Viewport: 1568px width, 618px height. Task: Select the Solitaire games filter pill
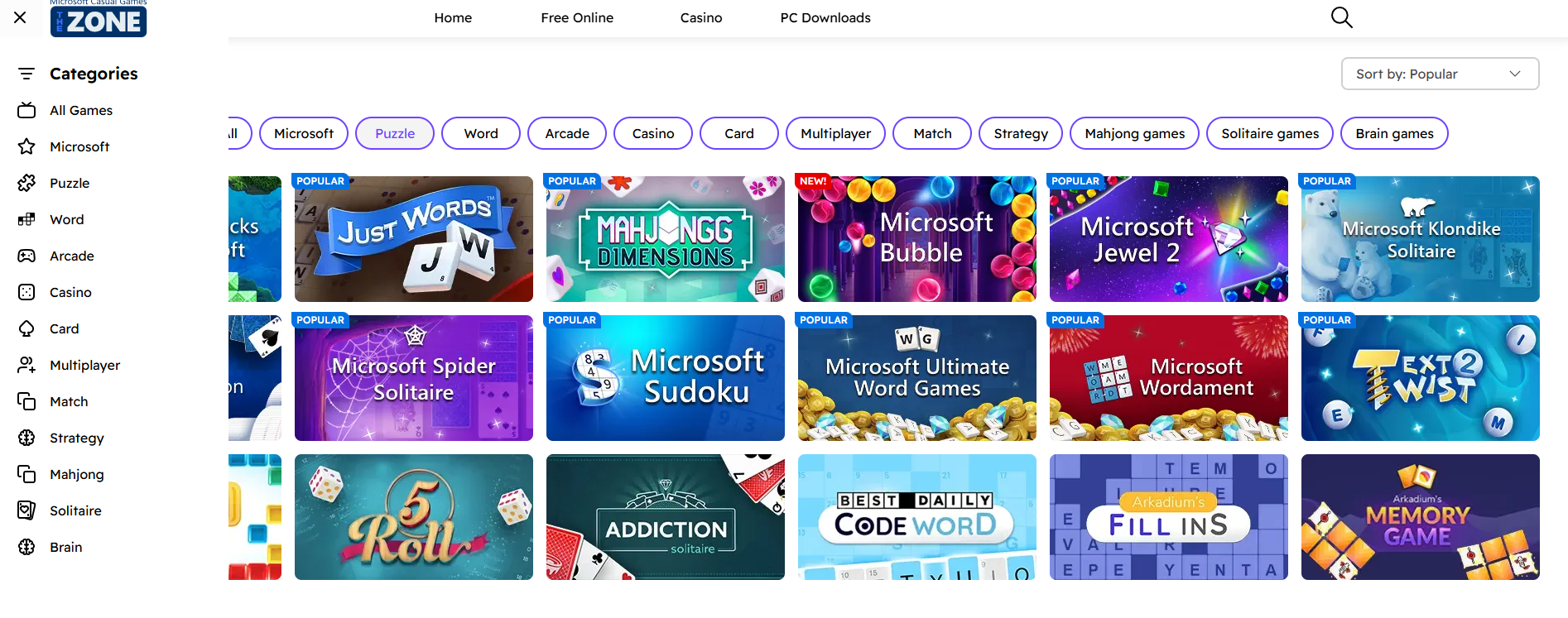[x=1270, y=133]
